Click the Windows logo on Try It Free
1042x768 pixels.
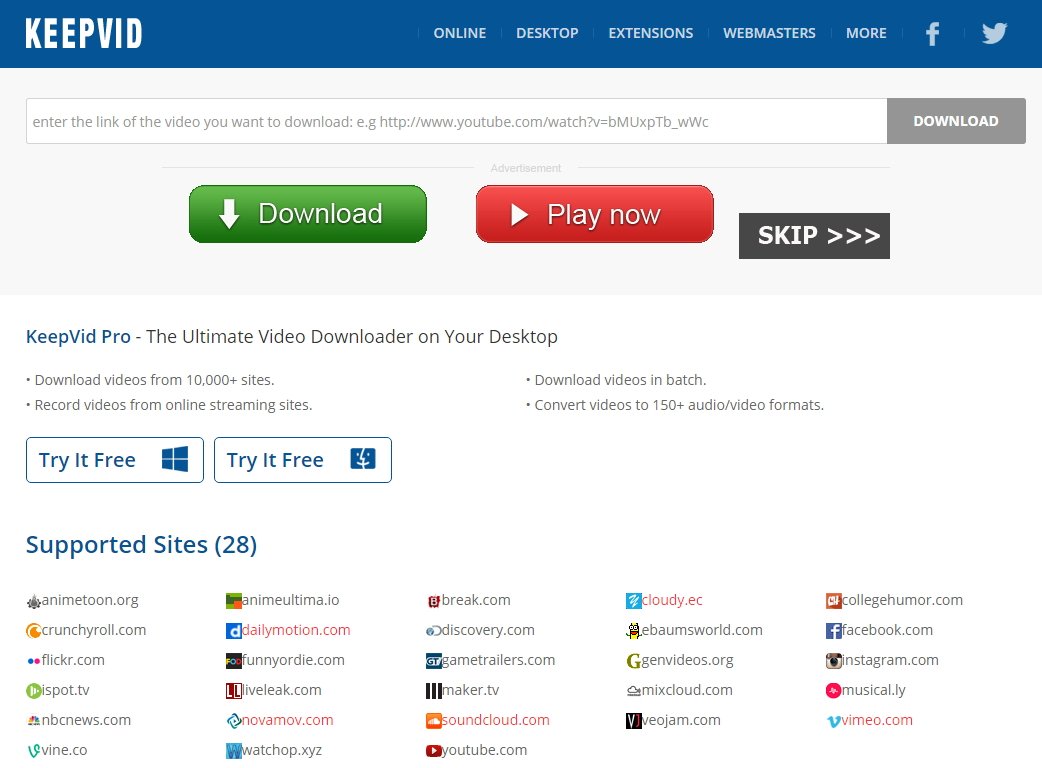(x=175, y=459)
